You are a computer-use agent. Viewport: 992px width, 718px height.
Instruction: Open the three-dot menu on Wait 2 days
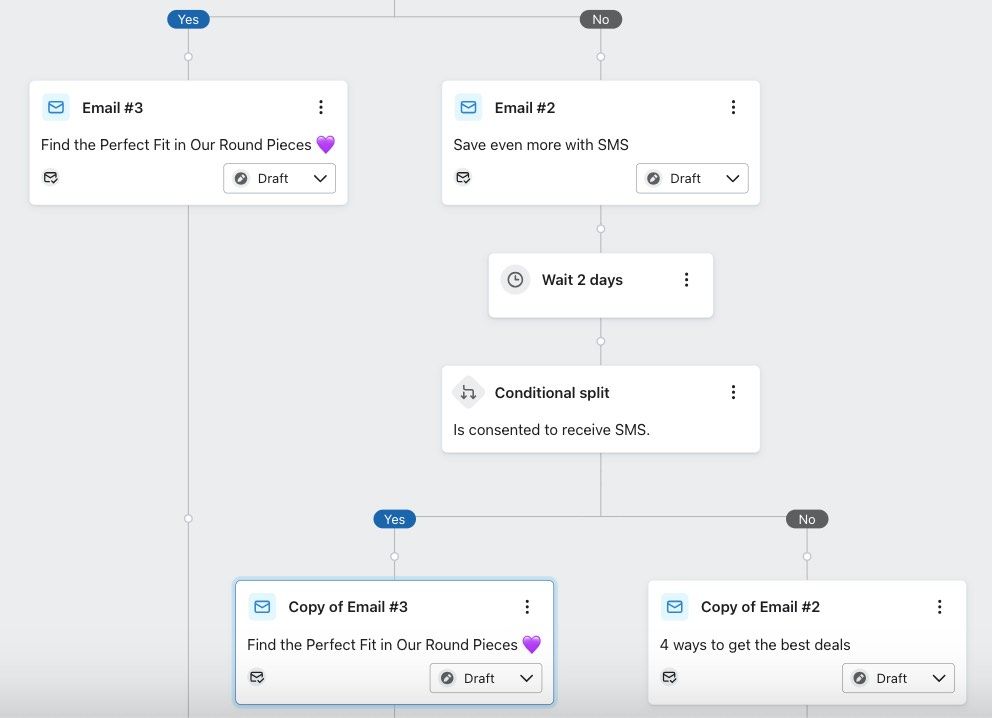(x=687, y=280)
